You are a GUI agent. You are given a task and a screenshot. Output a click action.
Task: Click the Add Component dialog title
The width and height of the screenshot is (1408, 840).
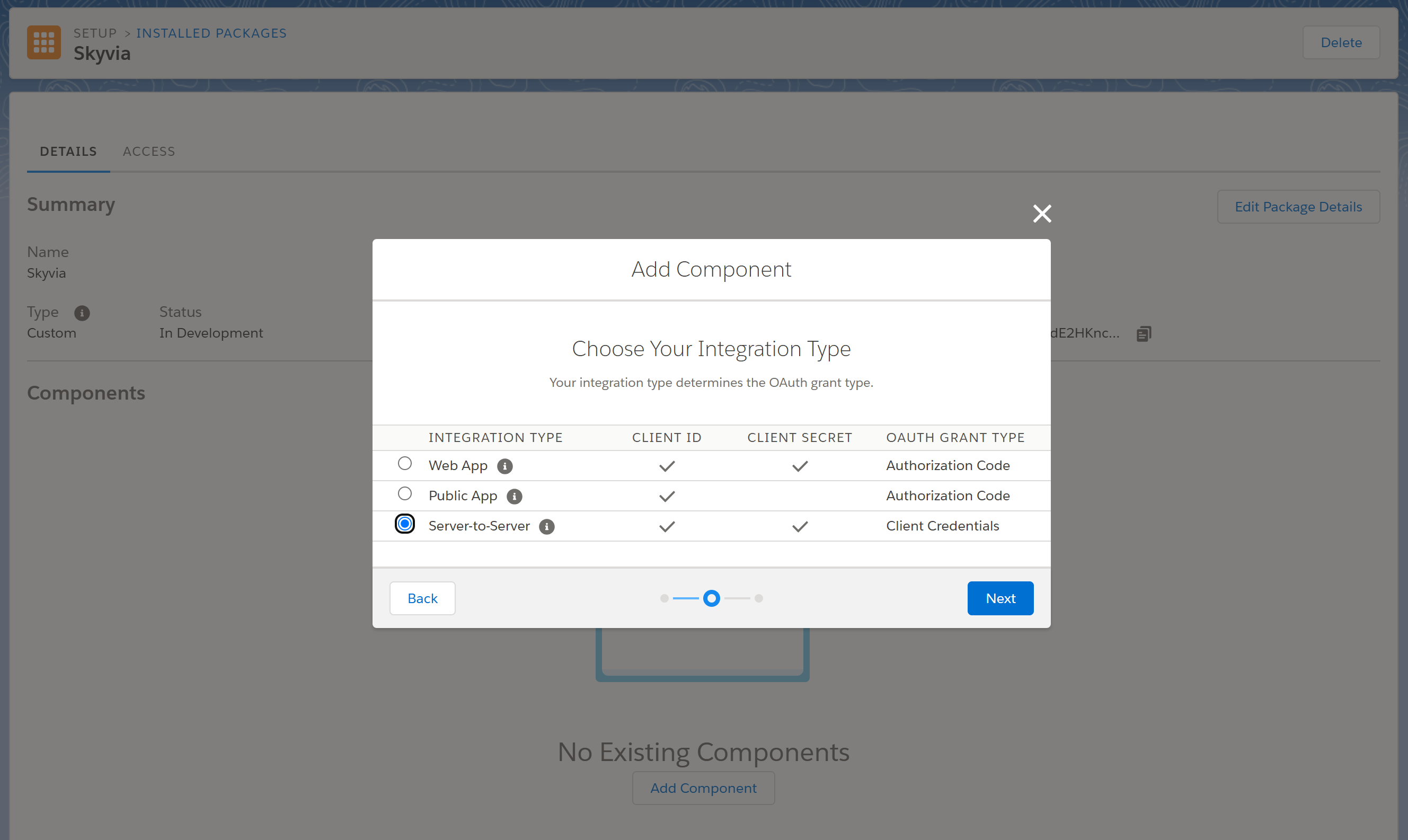pos(711,269)
